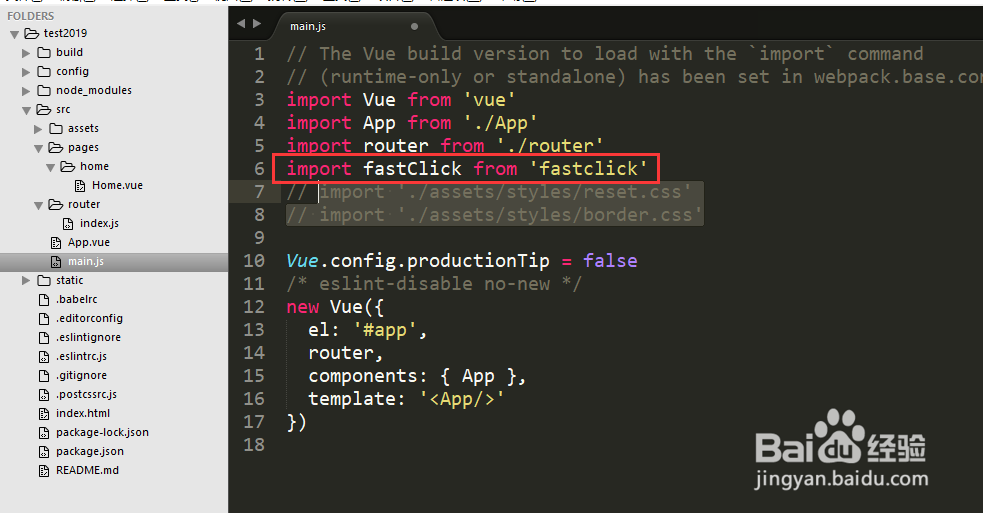Open index.html in the sidebar
Image resolution: width=983 pixels, height=513 pixels.
[x=82, y=413]
